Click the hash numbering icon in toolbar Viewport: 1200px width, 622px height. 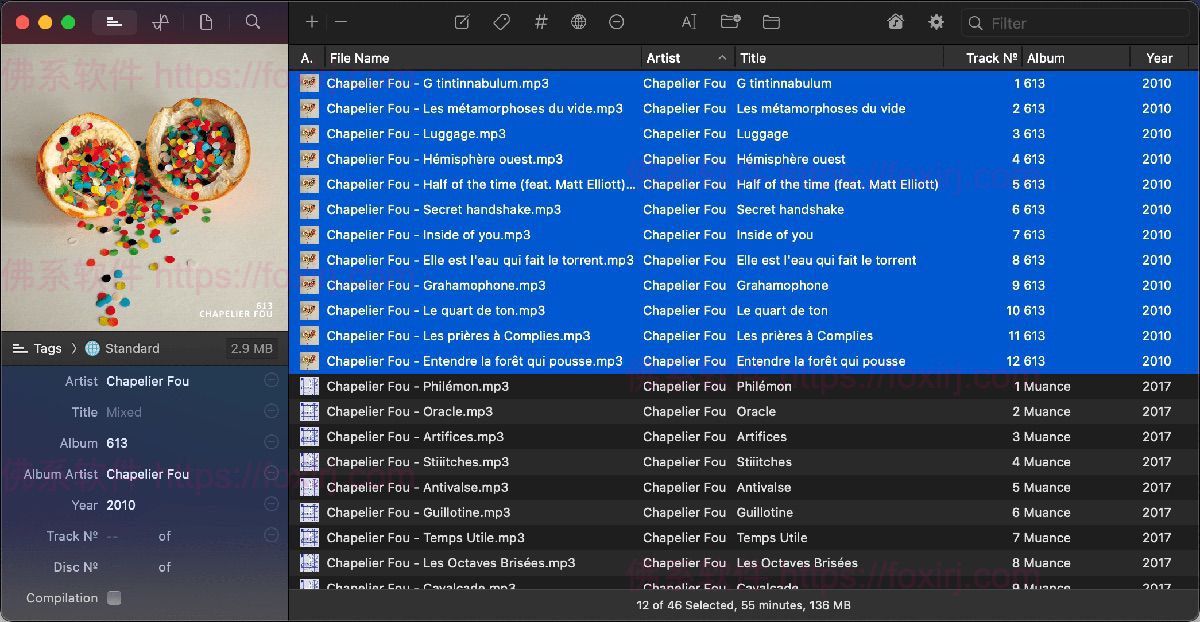[x=541, y=22]
